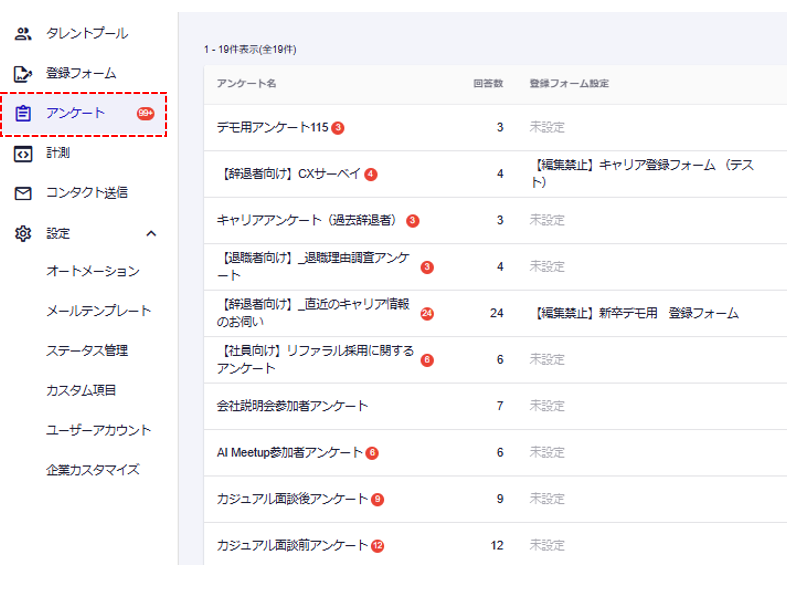Click red badge beside デモ用アンケート115
The height and width of the screenshot is (589, 787).
click(x=338, y=128)
